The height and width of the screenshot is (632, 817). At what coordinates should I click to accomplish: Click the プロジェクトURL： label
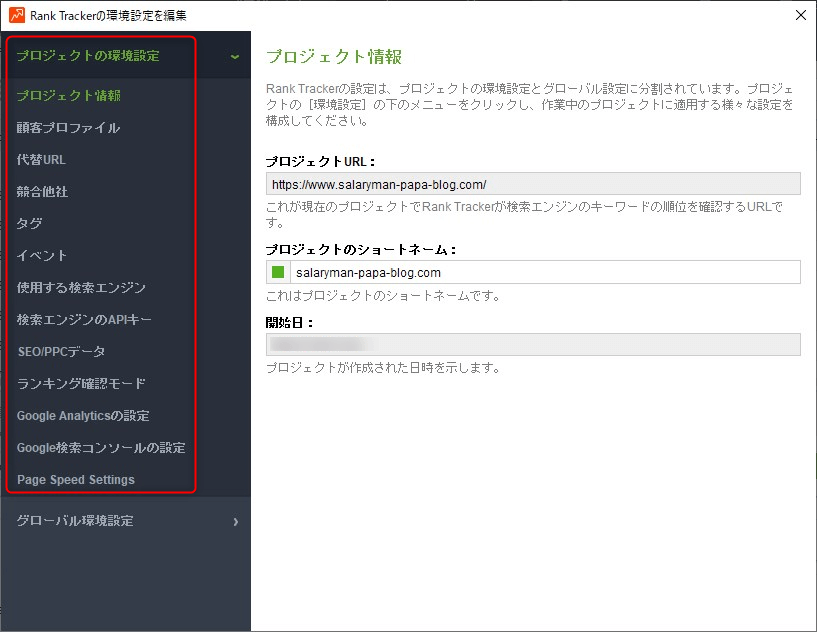coord(320,162)
